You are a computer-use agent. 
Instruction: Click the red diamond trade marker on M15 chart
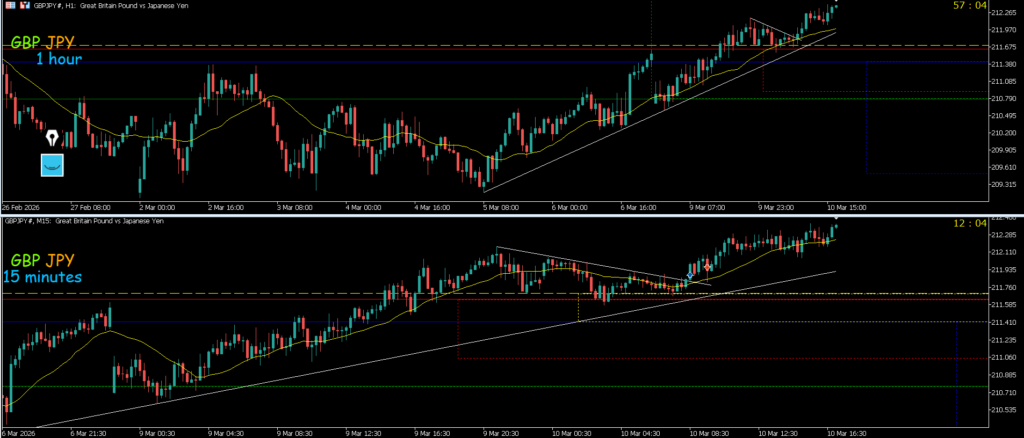[709, 267]
